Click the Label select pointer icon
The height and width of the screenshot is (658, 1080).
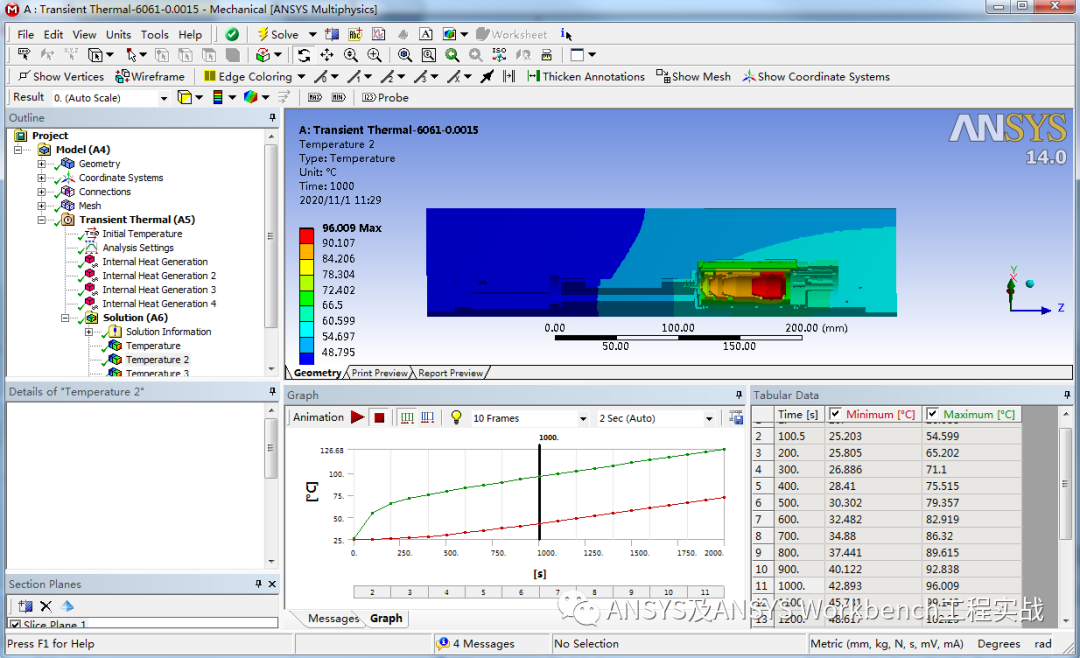pos(23,55)
